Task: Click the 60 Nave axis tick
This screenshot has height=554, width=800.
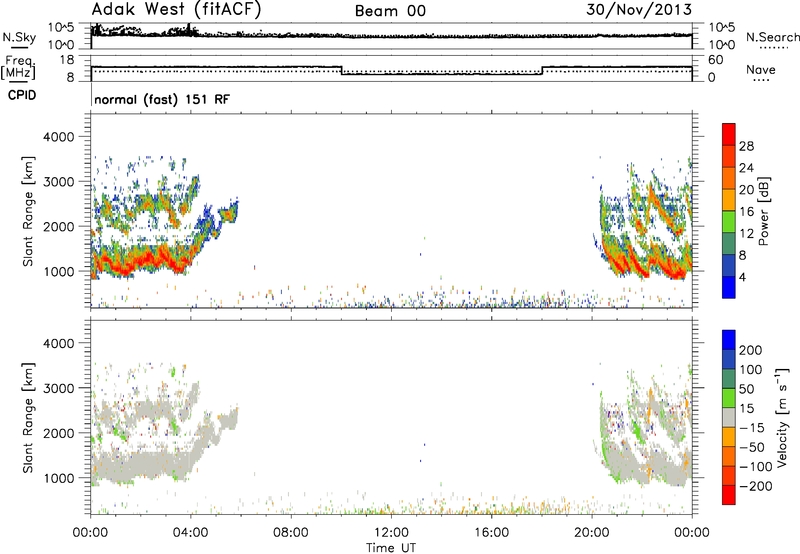Action: [715, 60]
